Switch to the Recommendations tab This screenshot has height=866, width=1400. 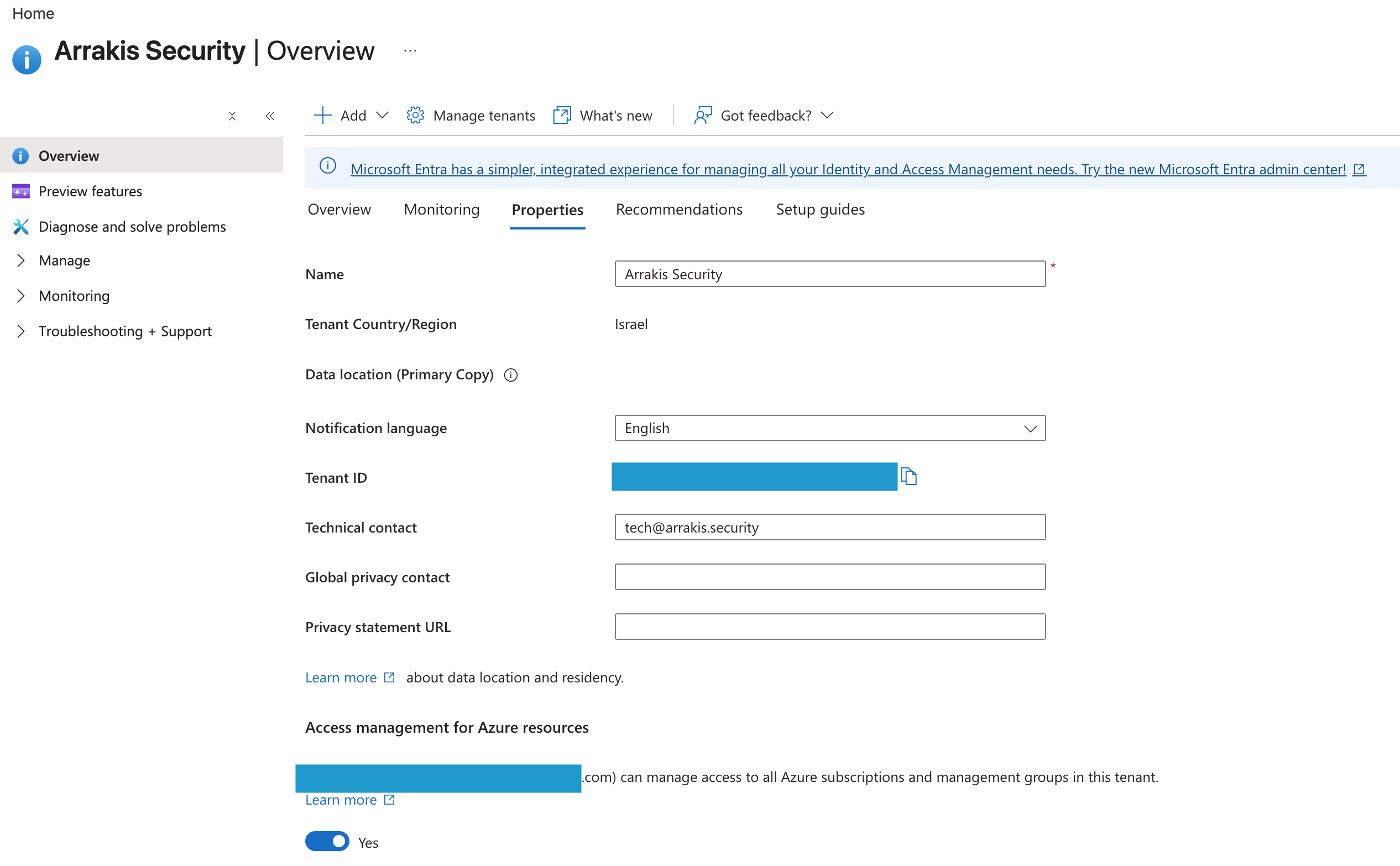tap(679, 210)
